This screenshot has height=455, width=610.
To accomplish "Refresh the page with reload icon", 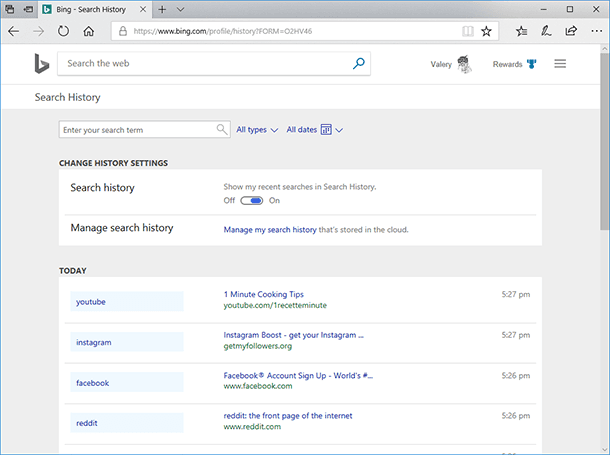I will pyautogui.click(x=63, y=31).
